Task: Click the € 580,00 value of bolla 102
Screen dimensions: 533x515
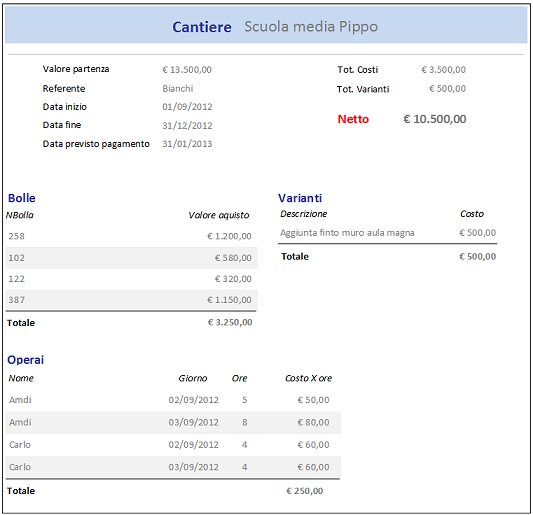Action: 233,258
